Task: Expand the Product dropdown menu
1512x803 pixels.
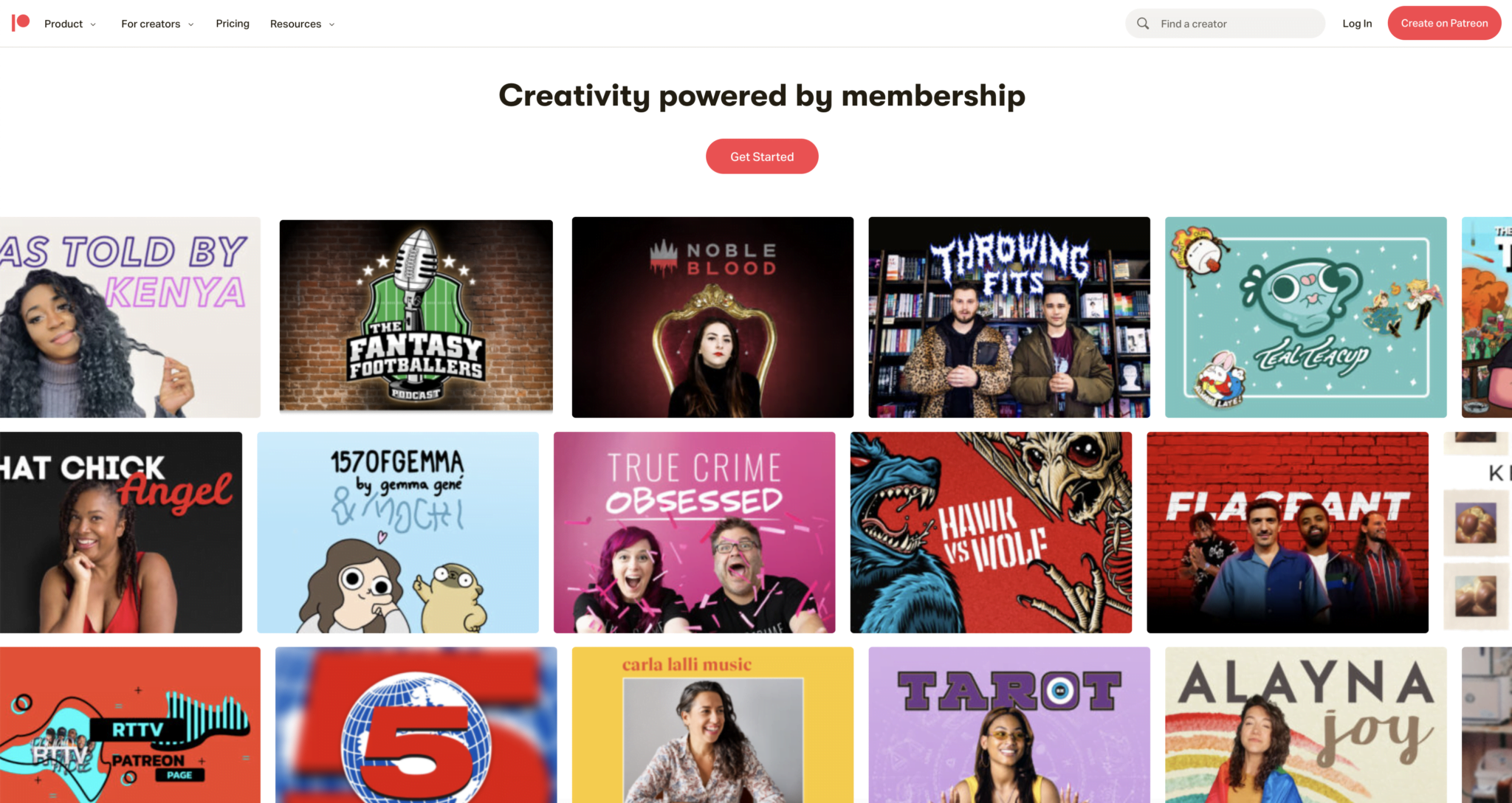Action: 70,24
